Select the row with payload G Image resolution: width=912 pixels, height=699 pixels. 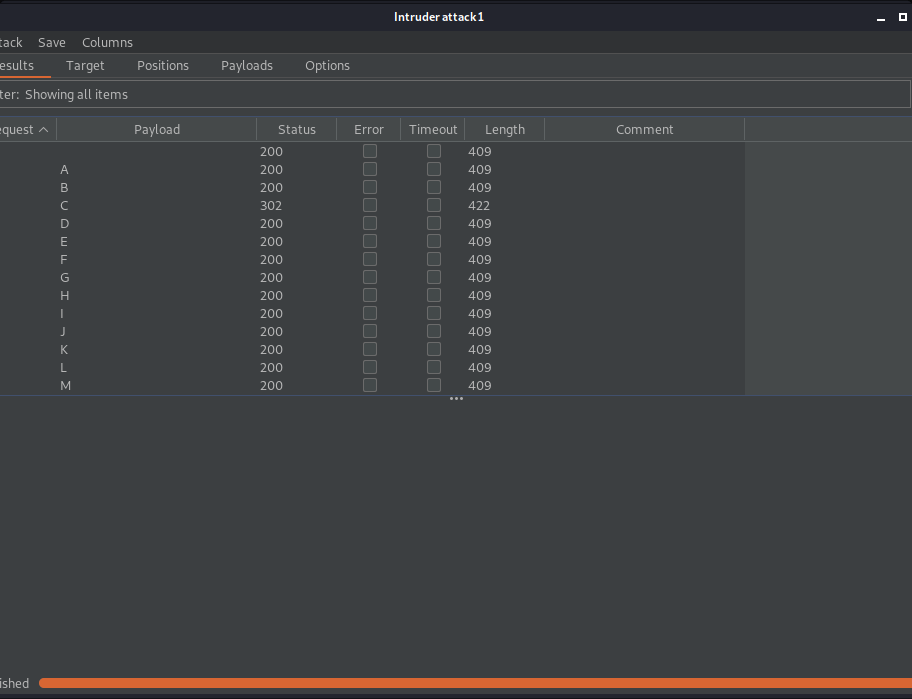pos(372,277)
